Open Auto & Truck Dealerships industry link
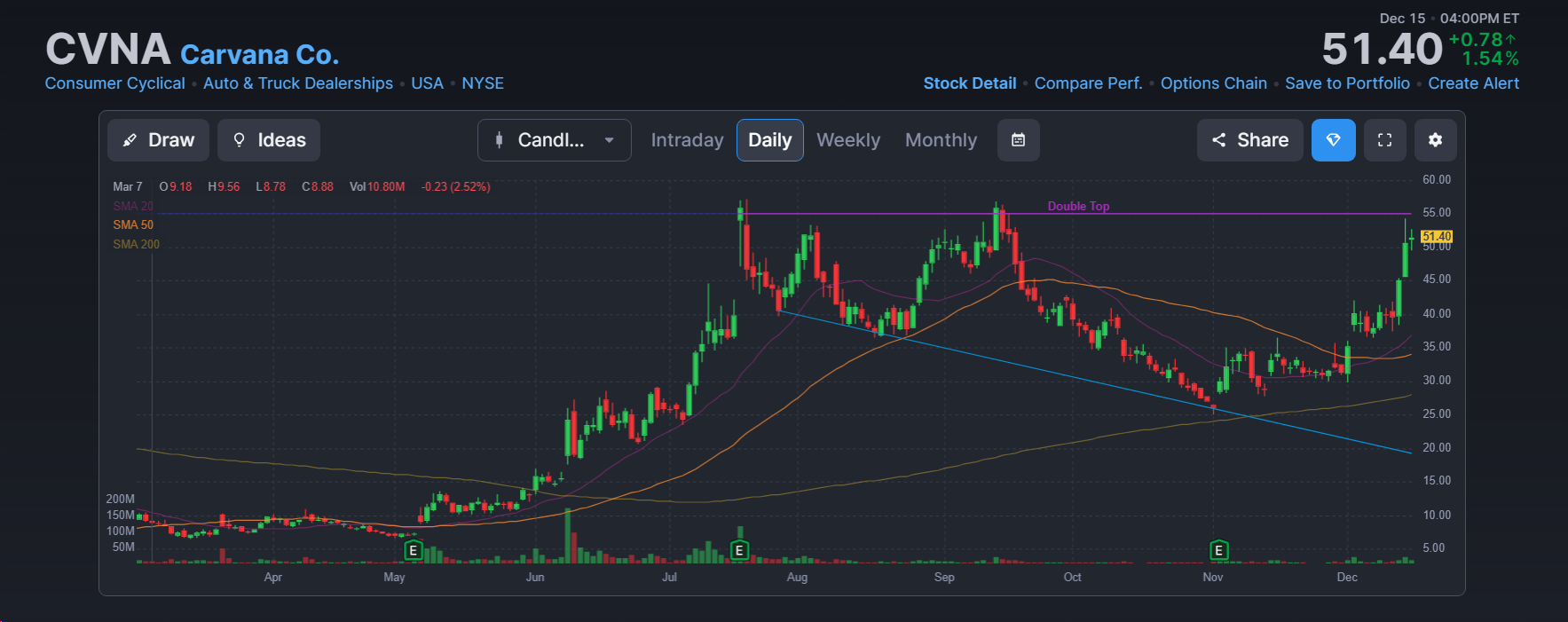Image resolution: width=1568 pixels, height=622 pixels. coord(298,83)
